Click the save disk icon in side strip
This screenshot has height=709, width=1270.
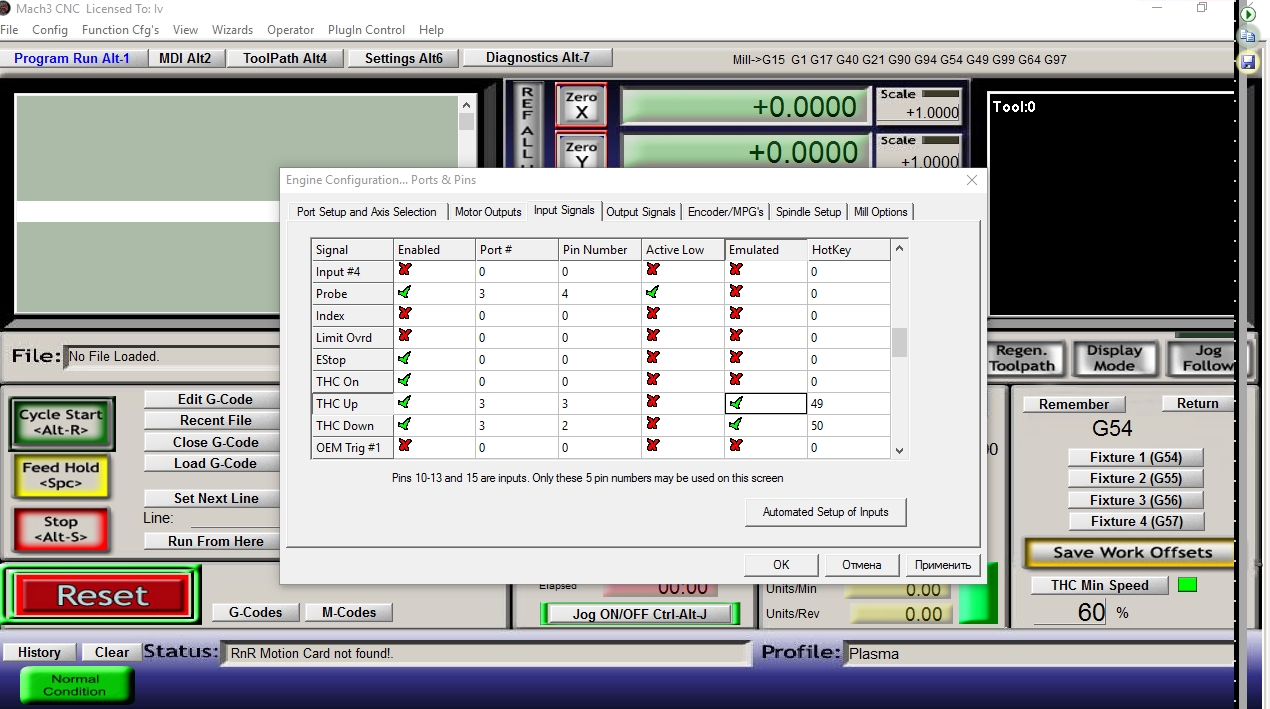(1248, 62)
